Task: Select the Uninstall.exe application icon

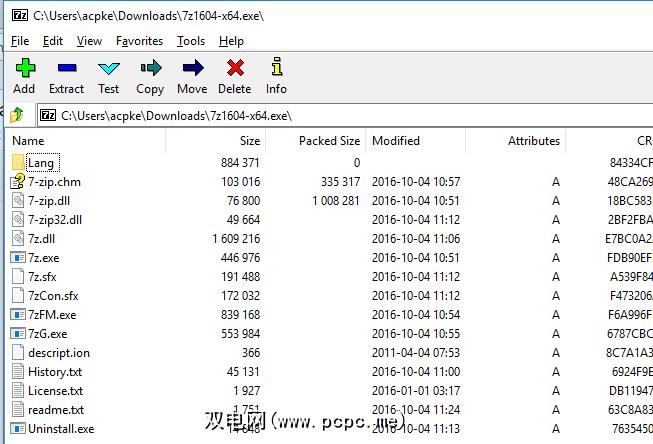Action: tap(18, 429)
